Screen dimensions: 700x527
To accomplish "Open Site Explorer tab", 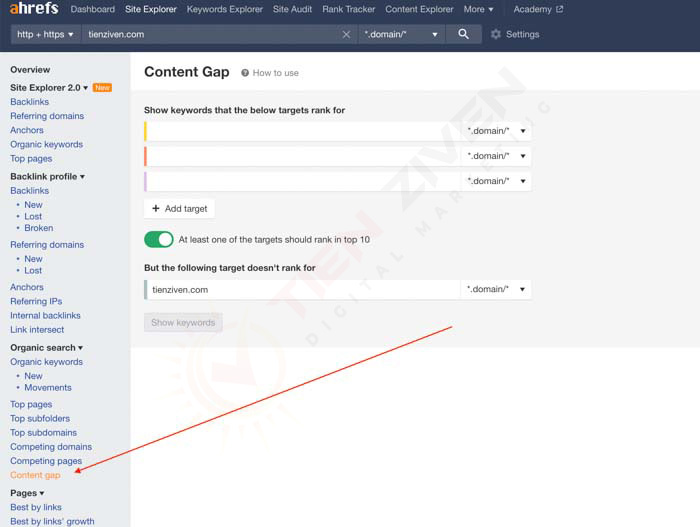I will point(151,9).
